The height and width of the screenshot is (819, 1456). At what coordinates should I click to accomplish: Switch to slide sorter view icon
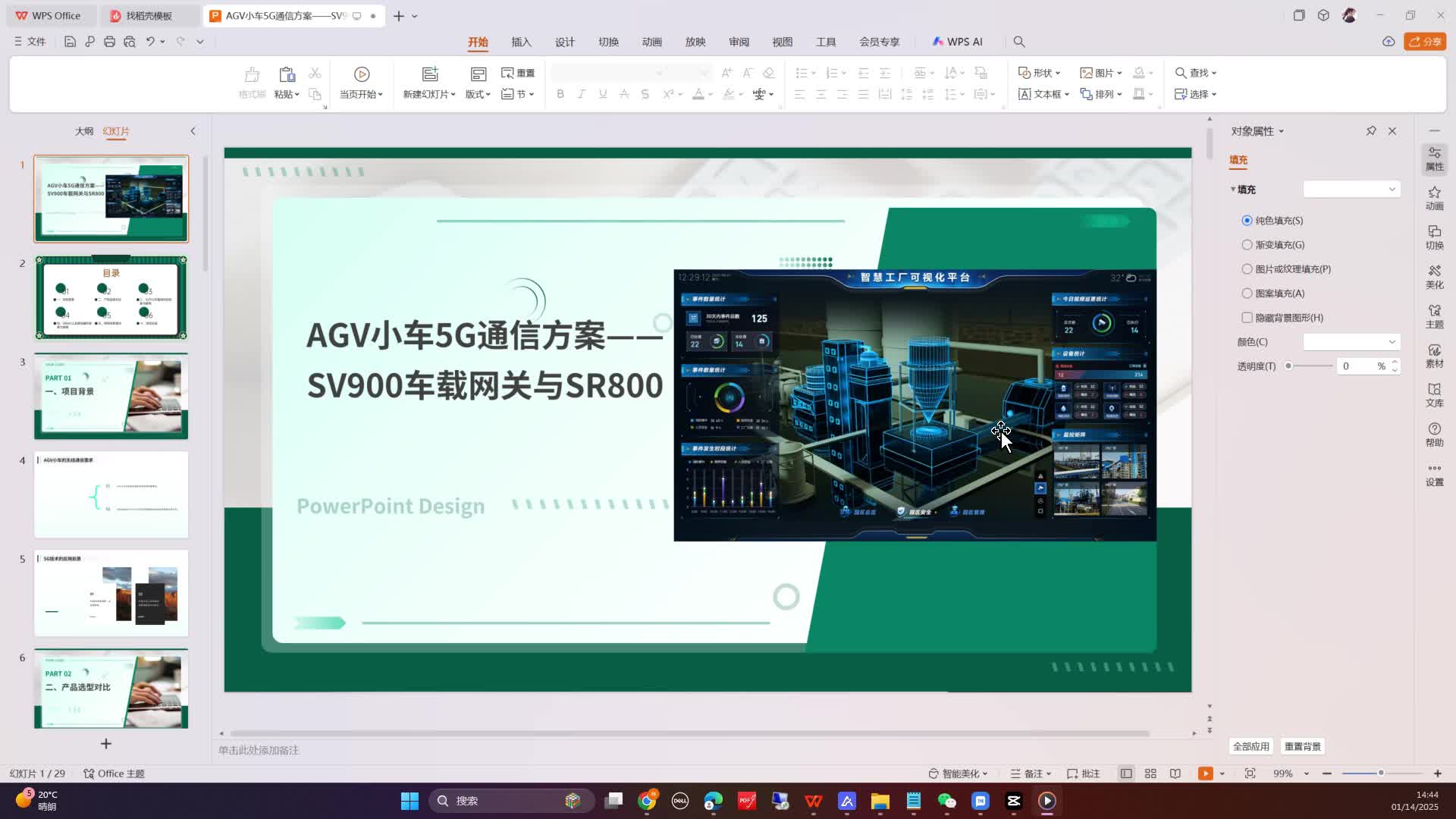pyautogui.click(x=1150, y=773)
